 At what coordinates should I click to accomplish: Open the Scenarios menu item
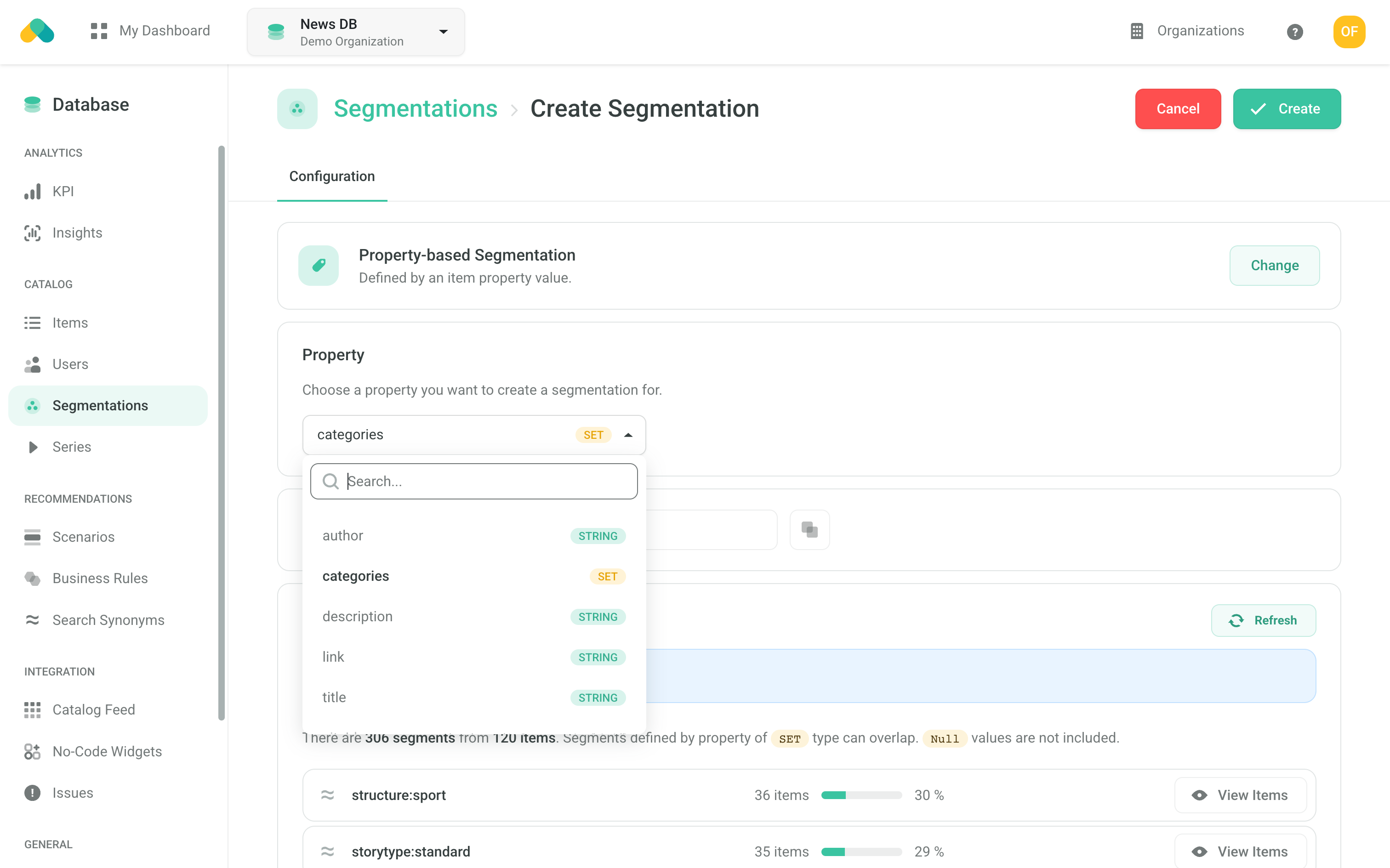[x=108, y=537]
